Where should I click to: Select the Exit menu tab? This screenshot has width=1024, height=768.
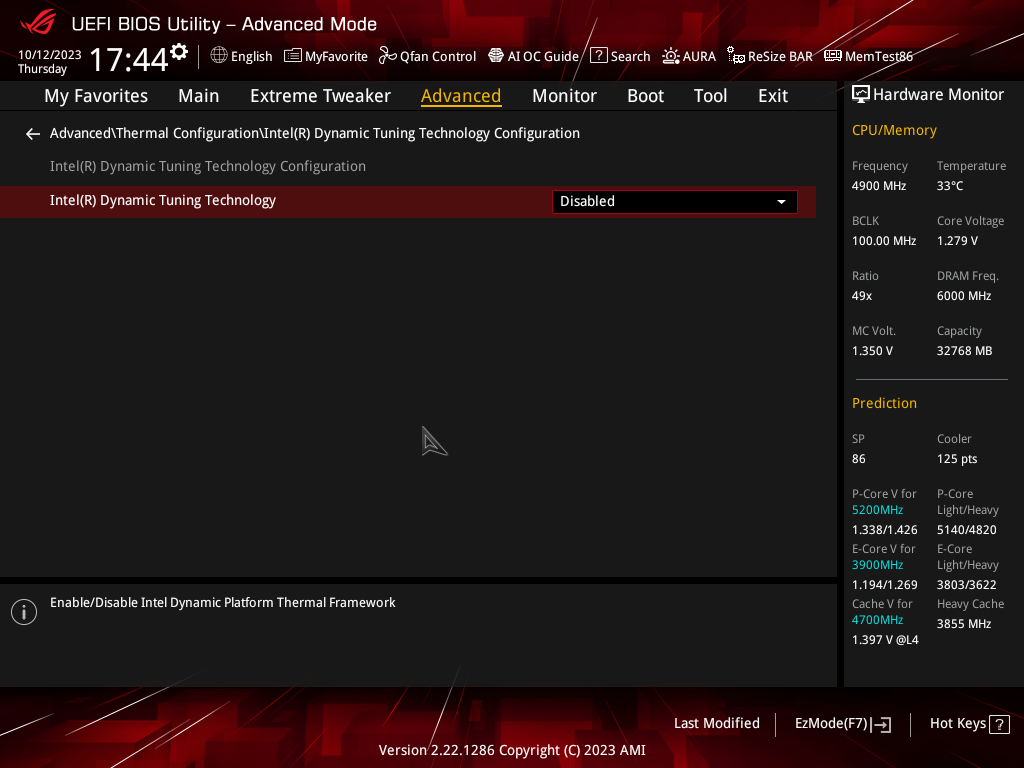[x=772, y=96]
